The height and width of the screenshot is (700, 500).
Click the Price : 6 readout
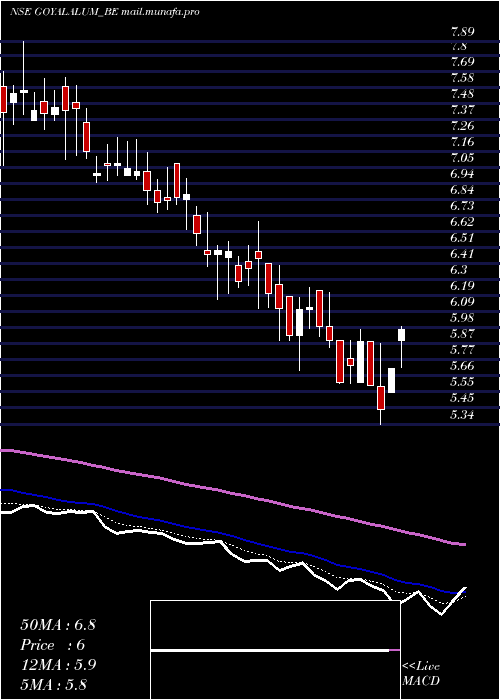coord(52,645)
